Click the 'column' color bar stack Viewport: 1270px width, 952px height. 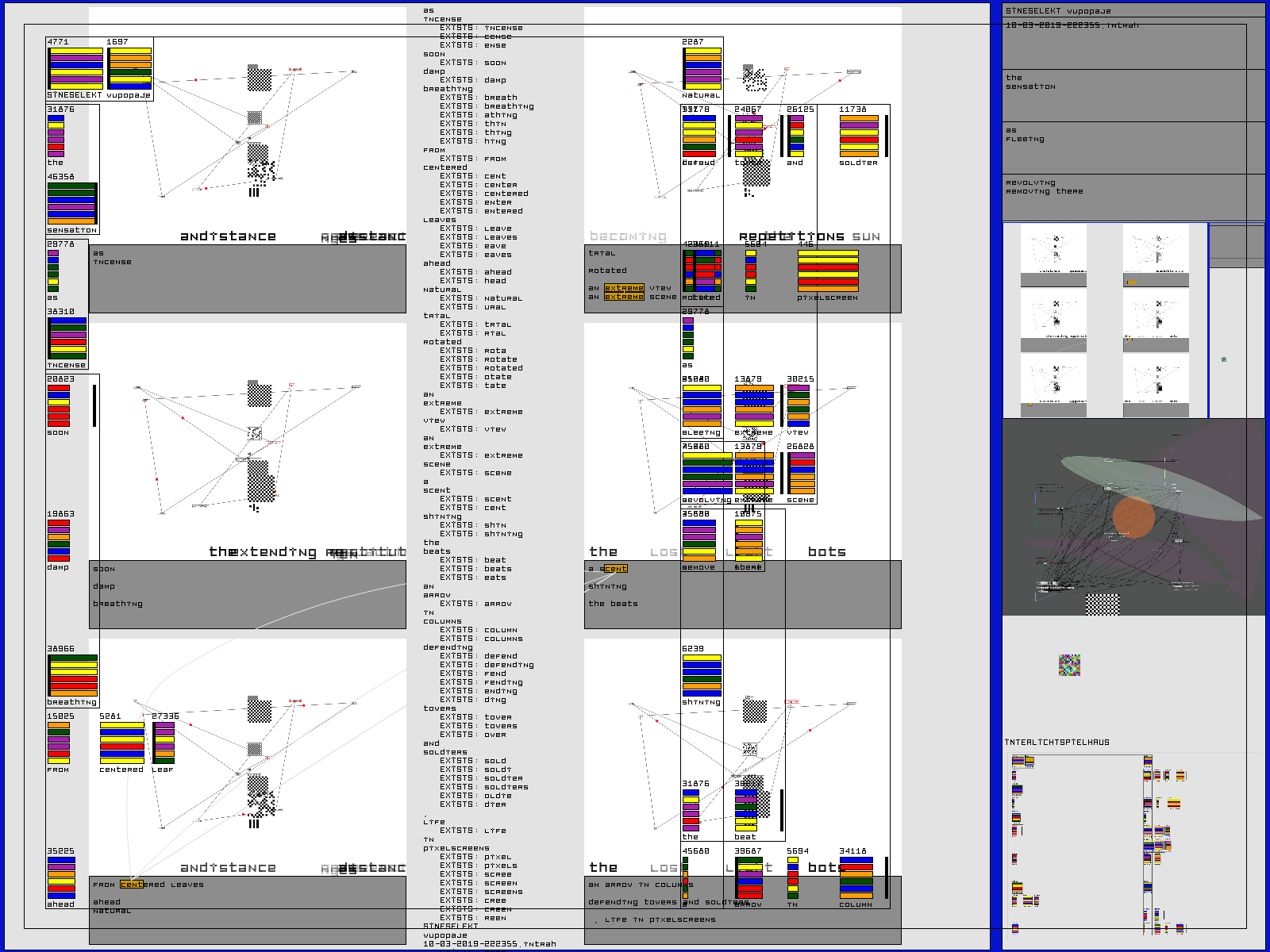coord(856,877)
